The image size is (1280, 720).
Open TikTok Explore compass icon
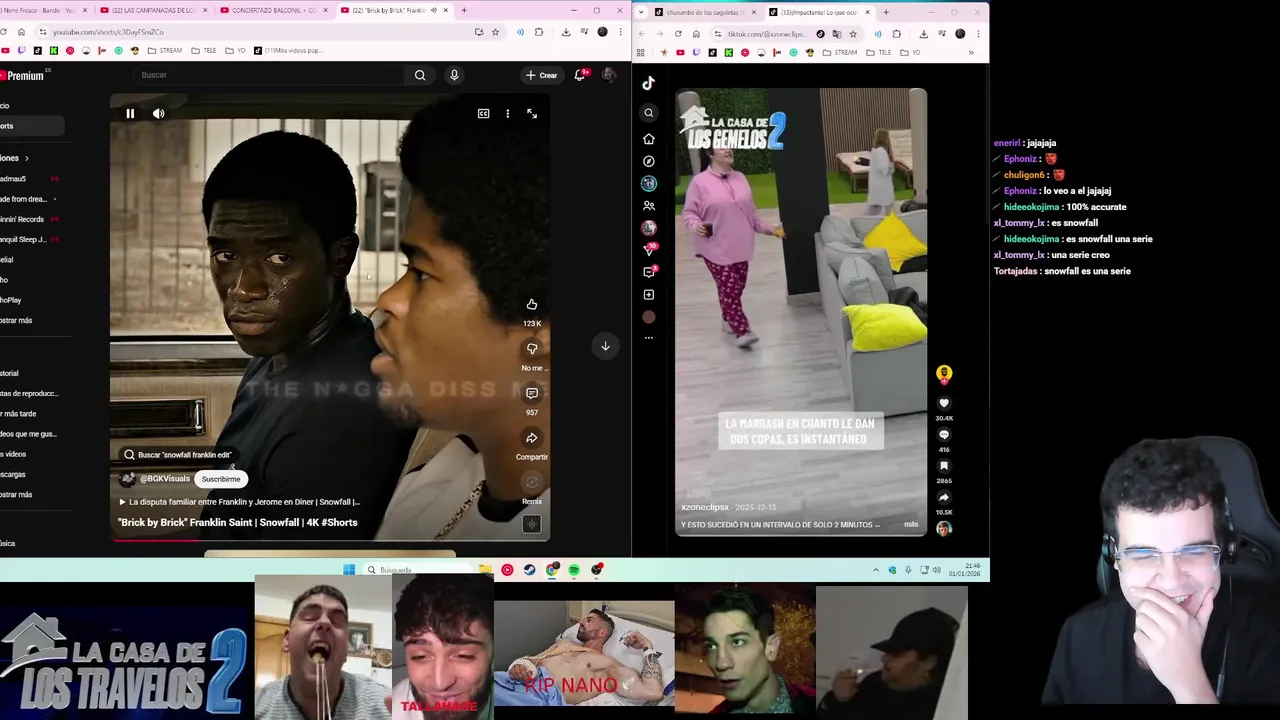[x=648, y=161]
